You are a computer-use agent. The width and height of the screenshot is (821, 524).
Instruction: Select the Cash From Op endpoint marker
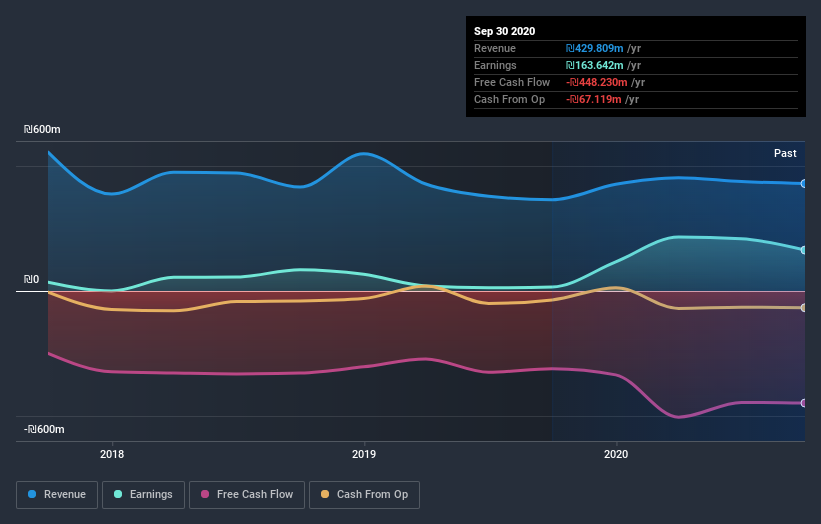(x=803, y=308)
